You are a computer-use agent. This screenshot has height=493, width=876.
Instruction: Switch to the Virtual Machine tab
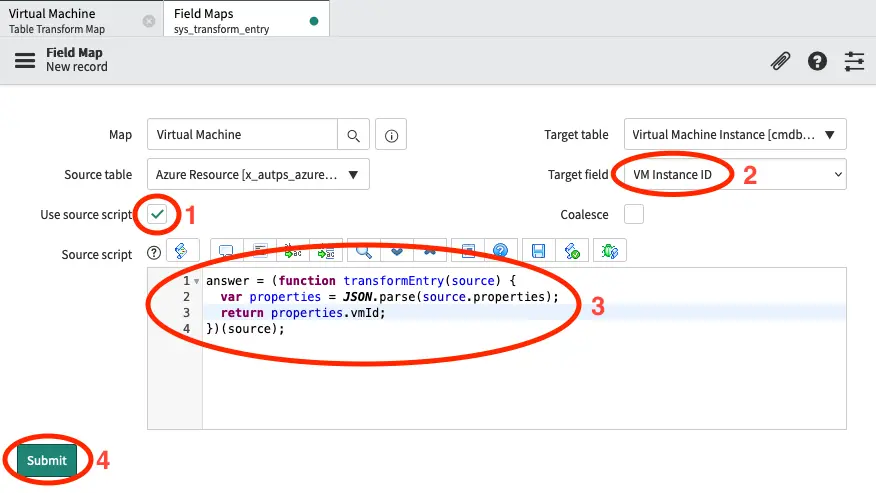point(70,20)
